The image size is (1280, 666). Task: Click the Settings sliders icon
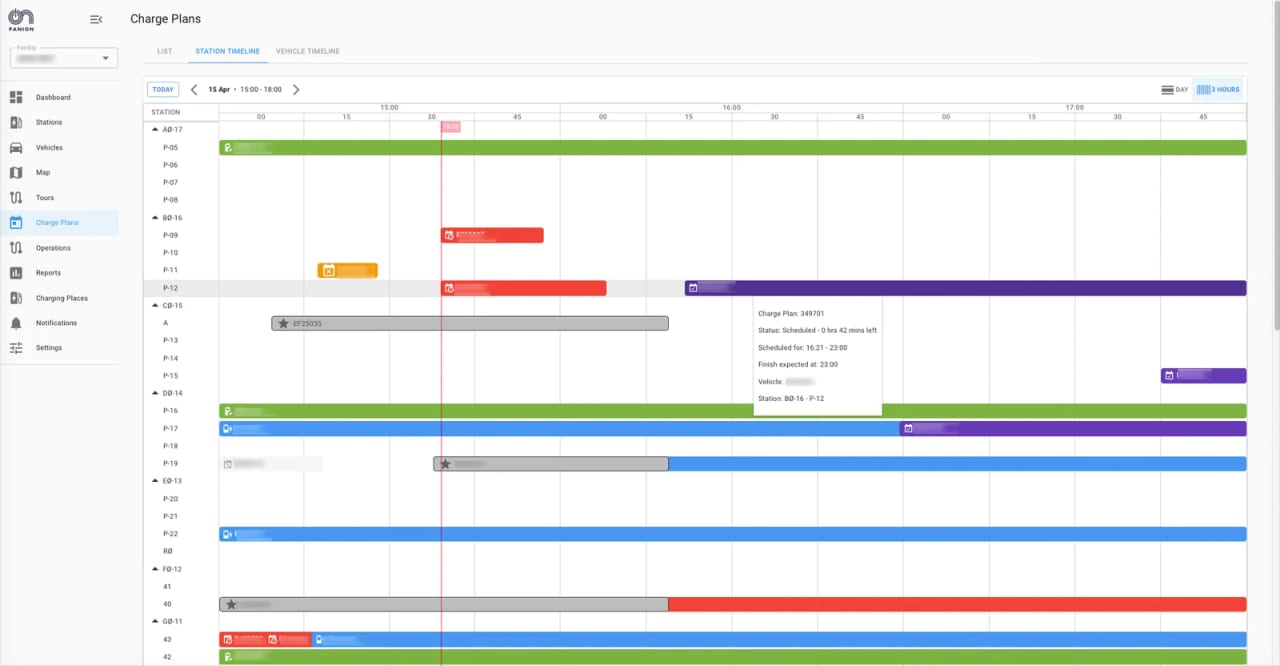[16, 347]
